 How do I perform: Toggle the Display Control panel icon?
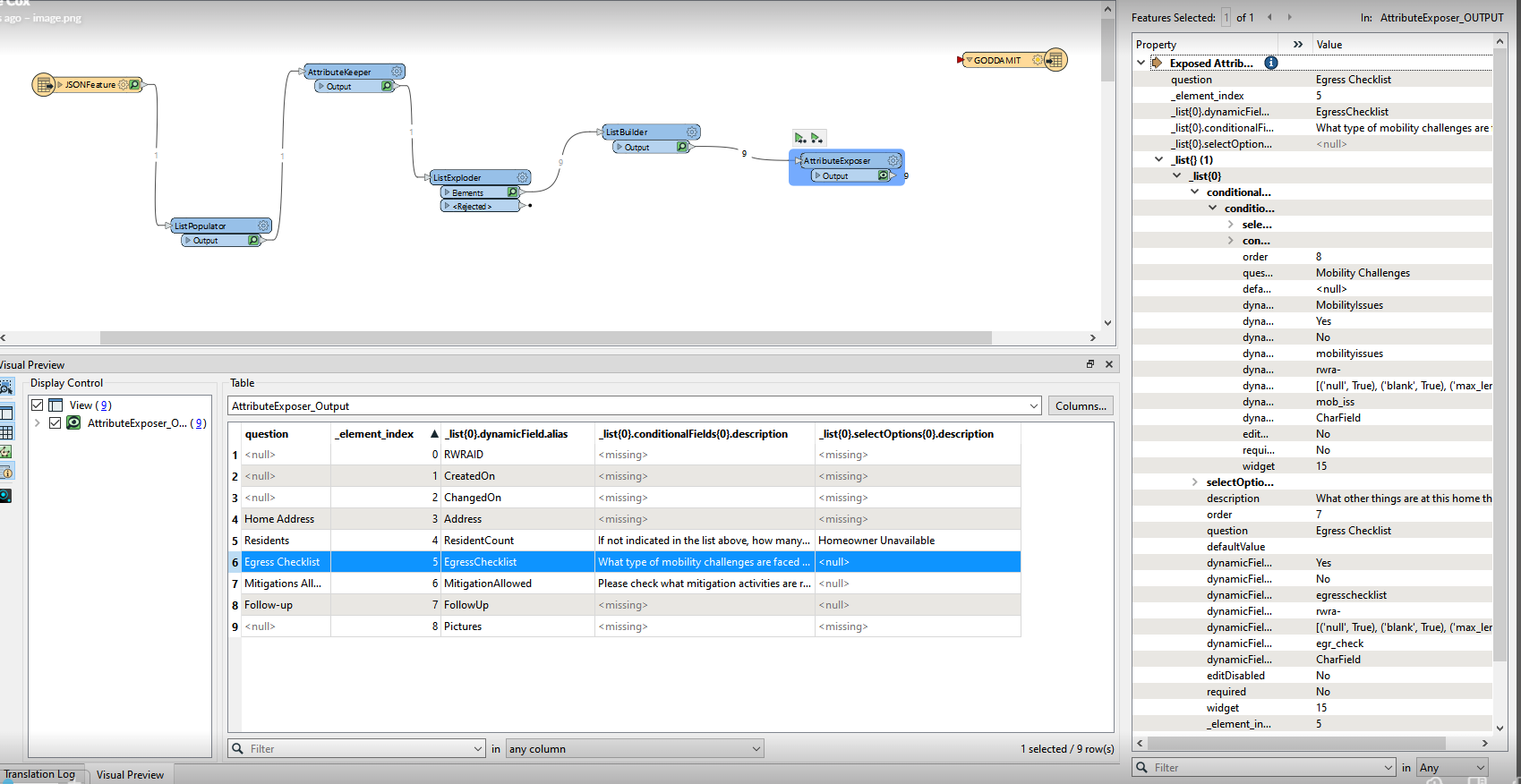coord(5,413)
